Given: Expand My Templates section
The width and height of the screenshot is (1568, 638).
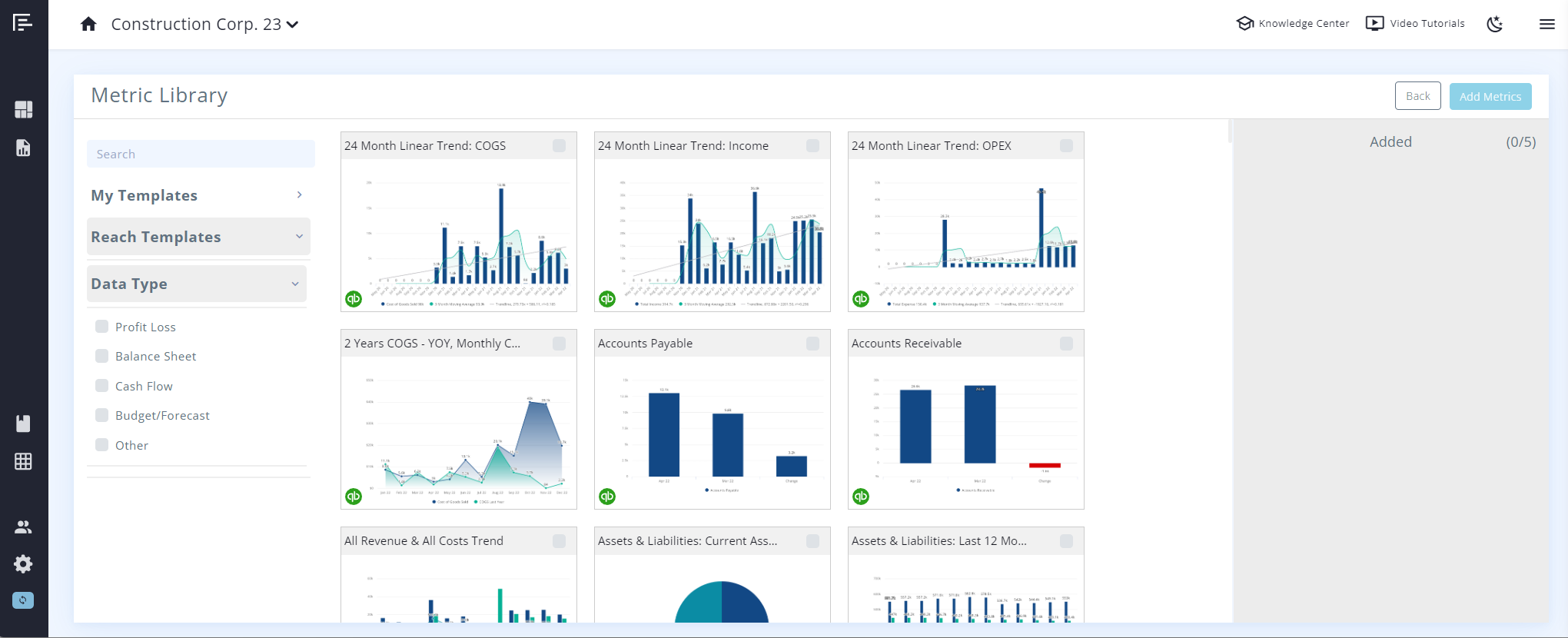Looking at the screenshot, I should click(x=198, y=195).
